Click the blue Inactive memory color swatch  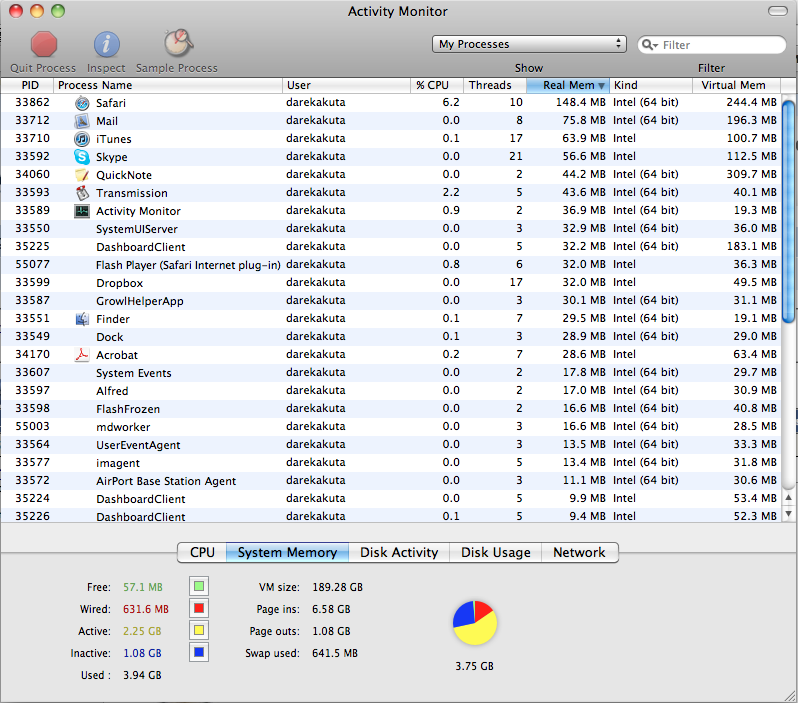[x=199, y=652]
